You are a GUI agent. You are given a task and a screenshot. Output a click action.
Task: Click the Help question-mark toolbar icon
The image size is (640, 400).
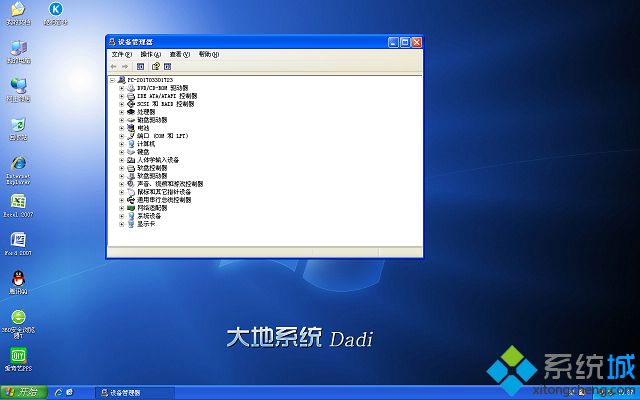click(156, 66)
